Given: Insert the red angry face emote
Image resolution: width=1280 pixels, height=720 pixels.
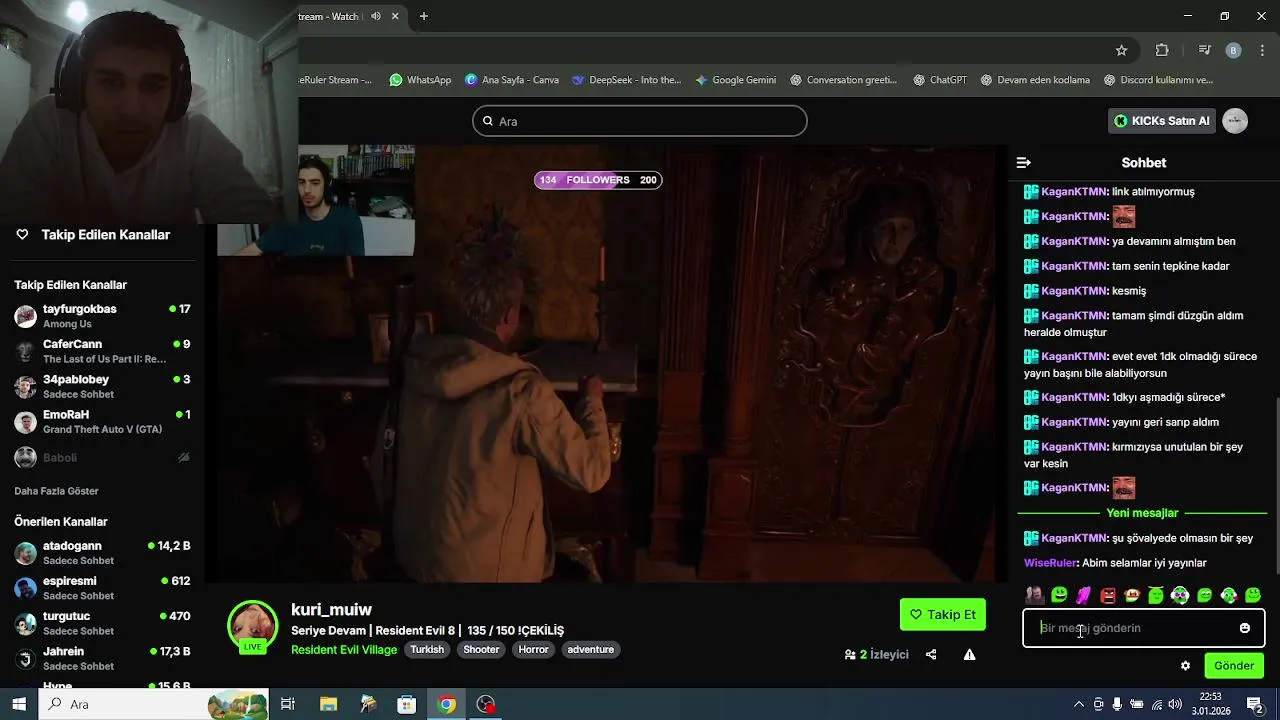Looking at the screenshot, I should (x=1108, y=595).
